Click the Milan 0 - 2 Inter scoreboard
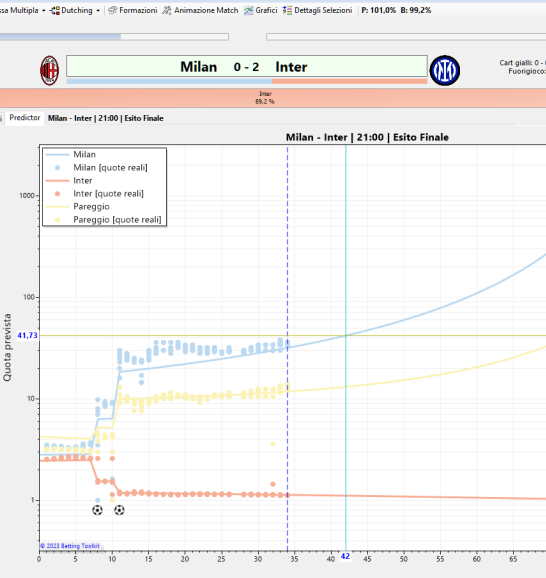The image size is (546, 578). (247, 66)
